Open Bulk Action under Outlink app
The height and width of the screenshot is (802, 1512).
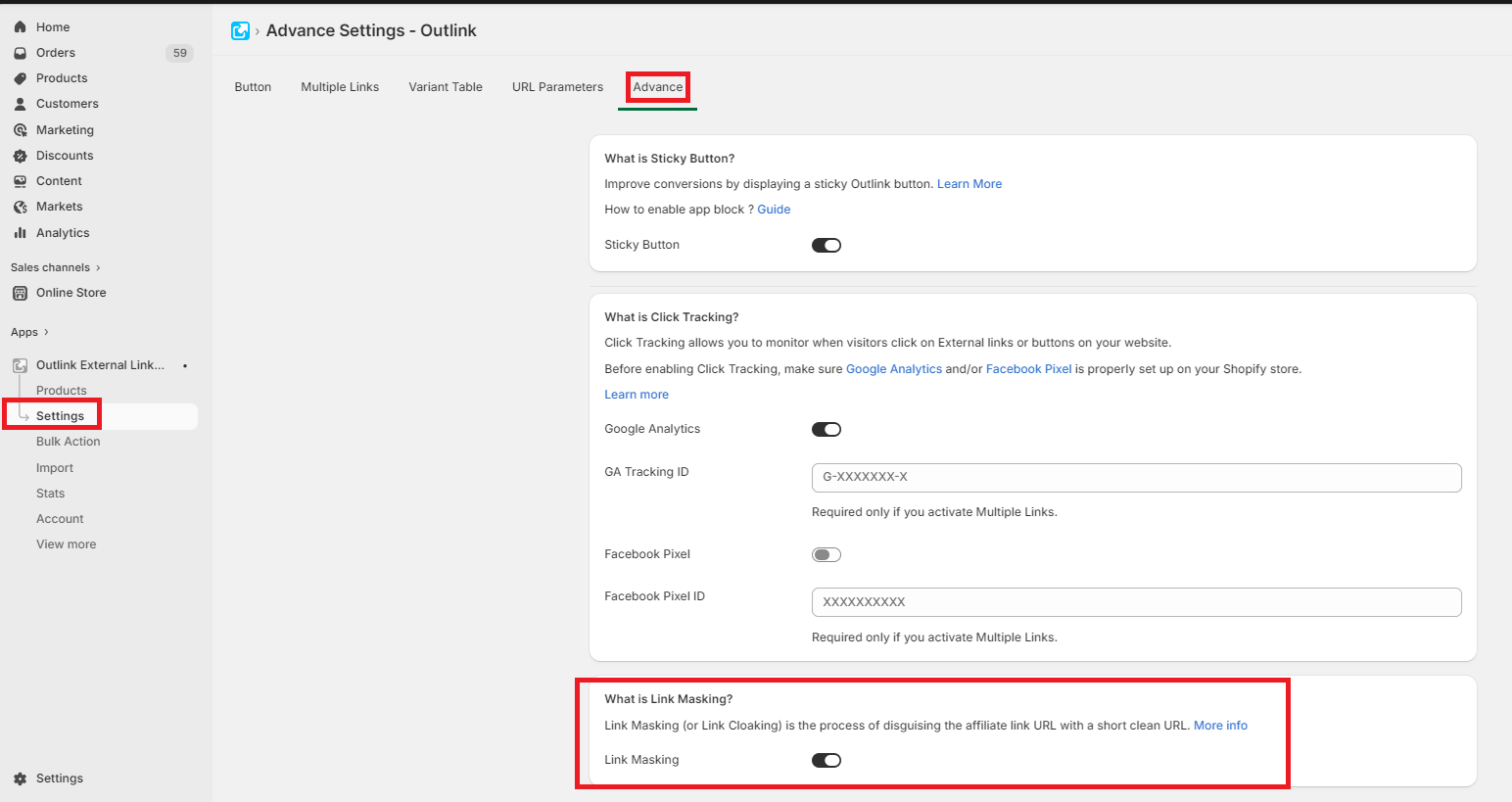pyautogui.click(x=69, y=442)
